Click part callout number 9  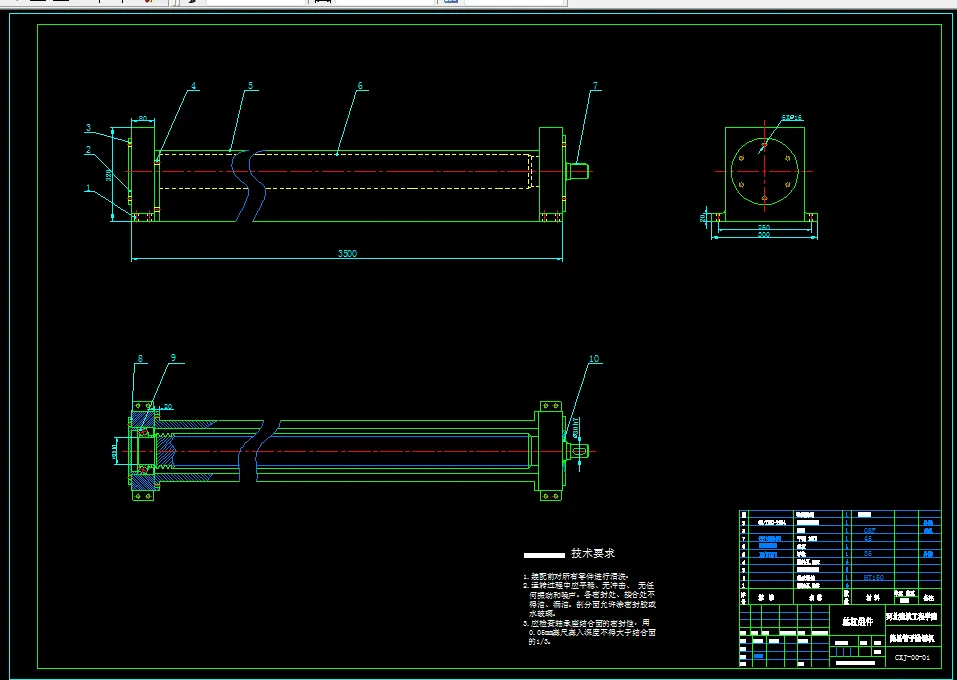173,358
